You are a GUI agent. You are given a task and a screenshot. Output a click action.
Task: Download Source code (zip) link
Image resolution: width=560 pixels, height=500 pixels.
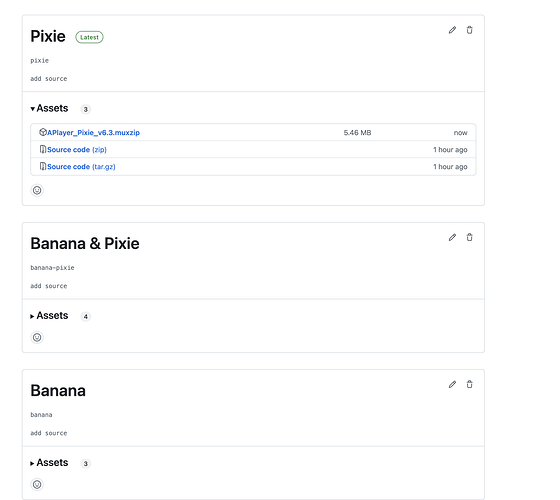tap(77, 150)
